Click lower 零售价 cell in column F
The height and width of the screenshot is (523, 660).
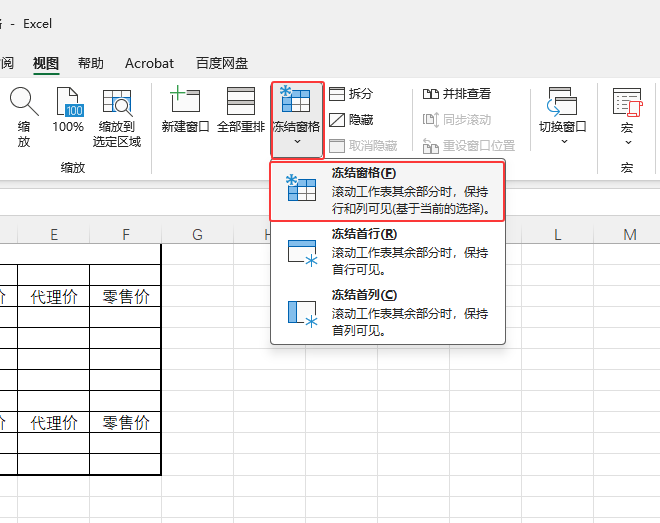[126, 422]
